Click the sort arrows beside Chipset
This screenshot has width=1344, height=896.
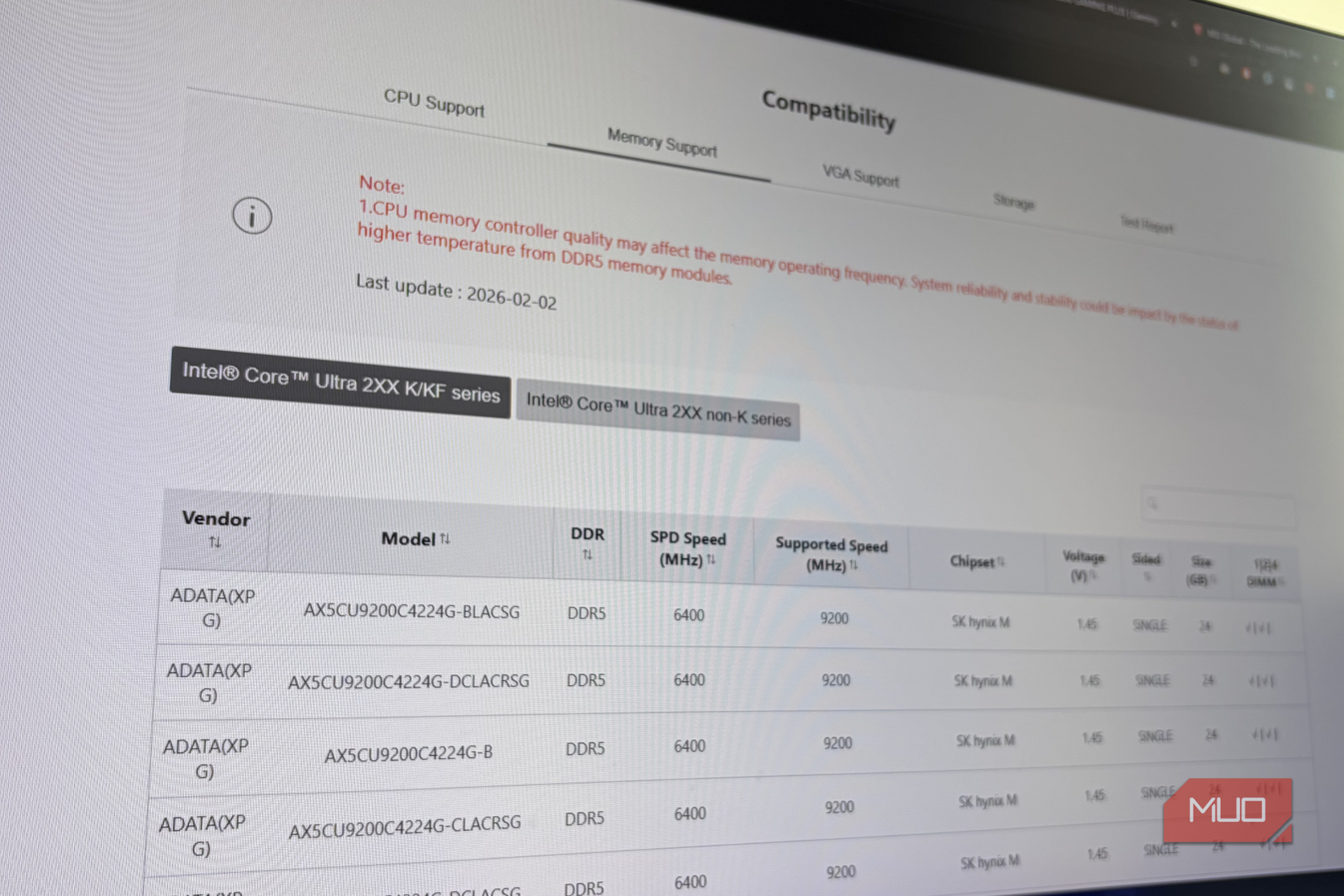1000,561
